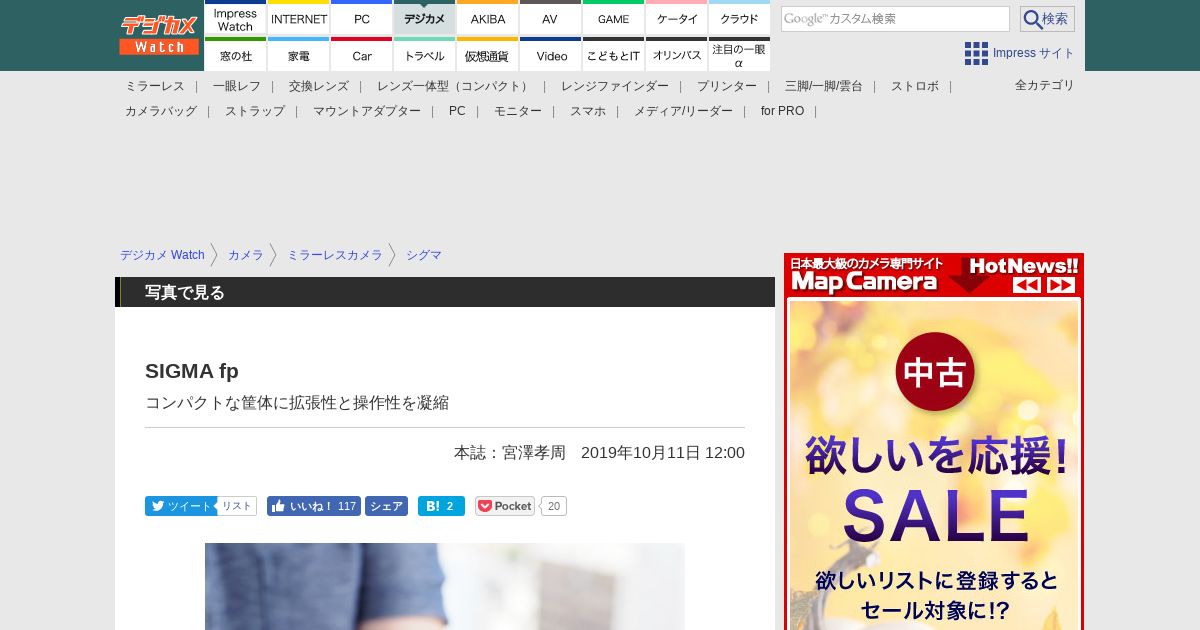Open the PC tab in top navigation
Image resolution: width=1200 pixels, height=630 pixels.
tap(362, 18)
